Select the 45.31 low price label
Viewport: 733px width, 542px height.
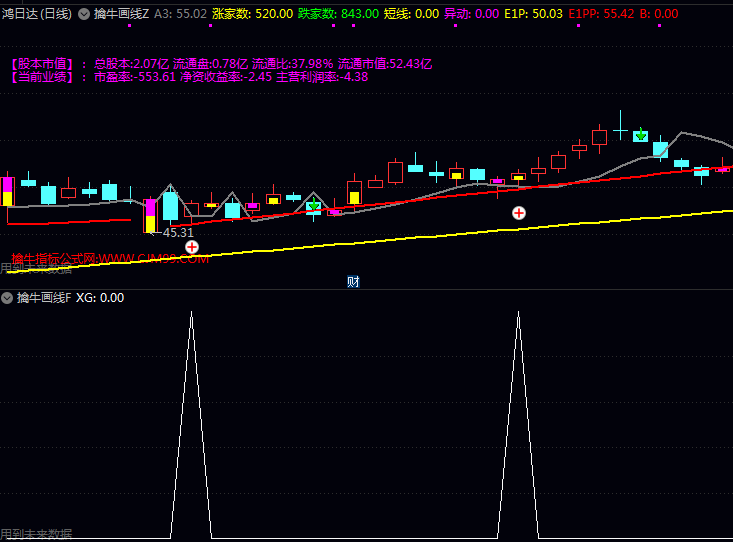pyautogui.click(x=177, y=232)
